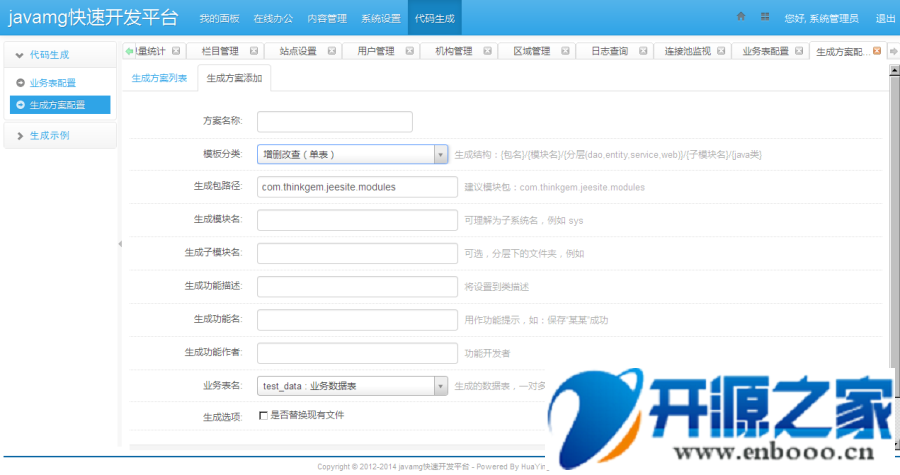
Task: Tick the 是否替换现有文件 checkbox
Action: pyautogui.click(x=263, y=415)
